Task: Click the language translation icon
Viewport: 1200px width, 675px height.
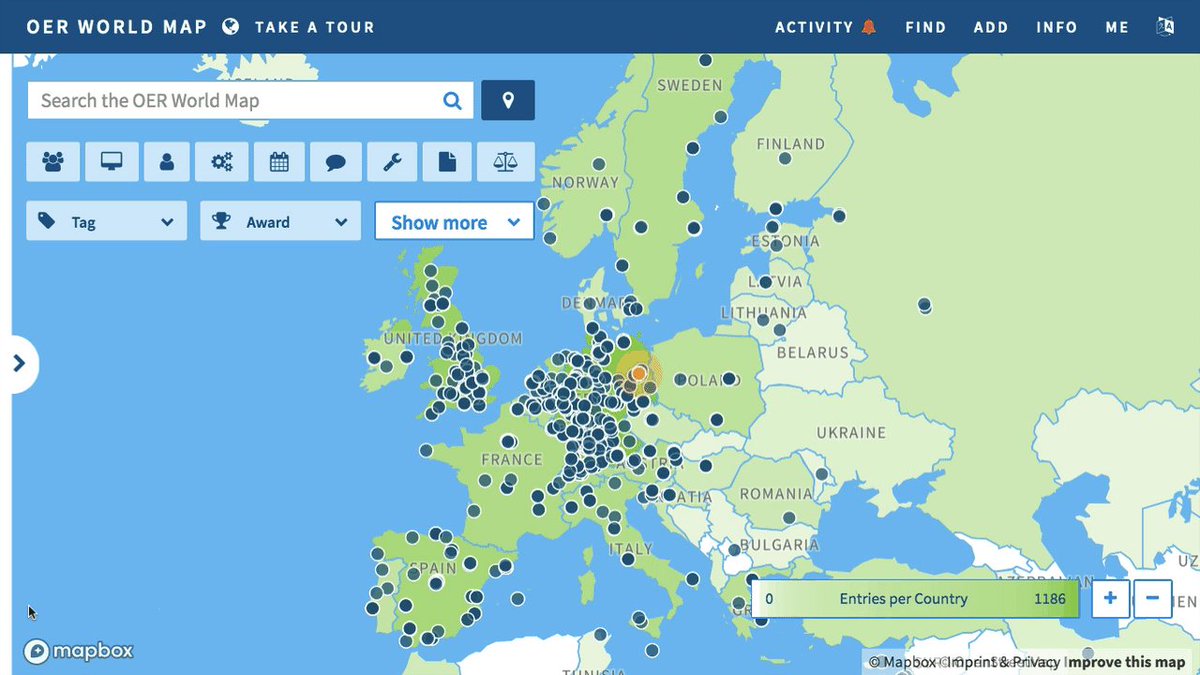Action: click(1165, 27)
